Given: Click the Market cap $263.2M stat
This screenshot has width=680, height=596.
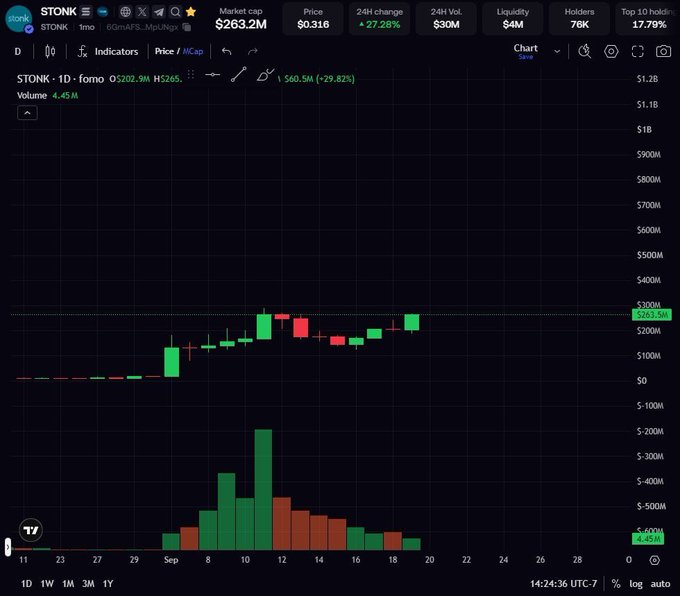Looking at the screenshot, I should 241,19.
